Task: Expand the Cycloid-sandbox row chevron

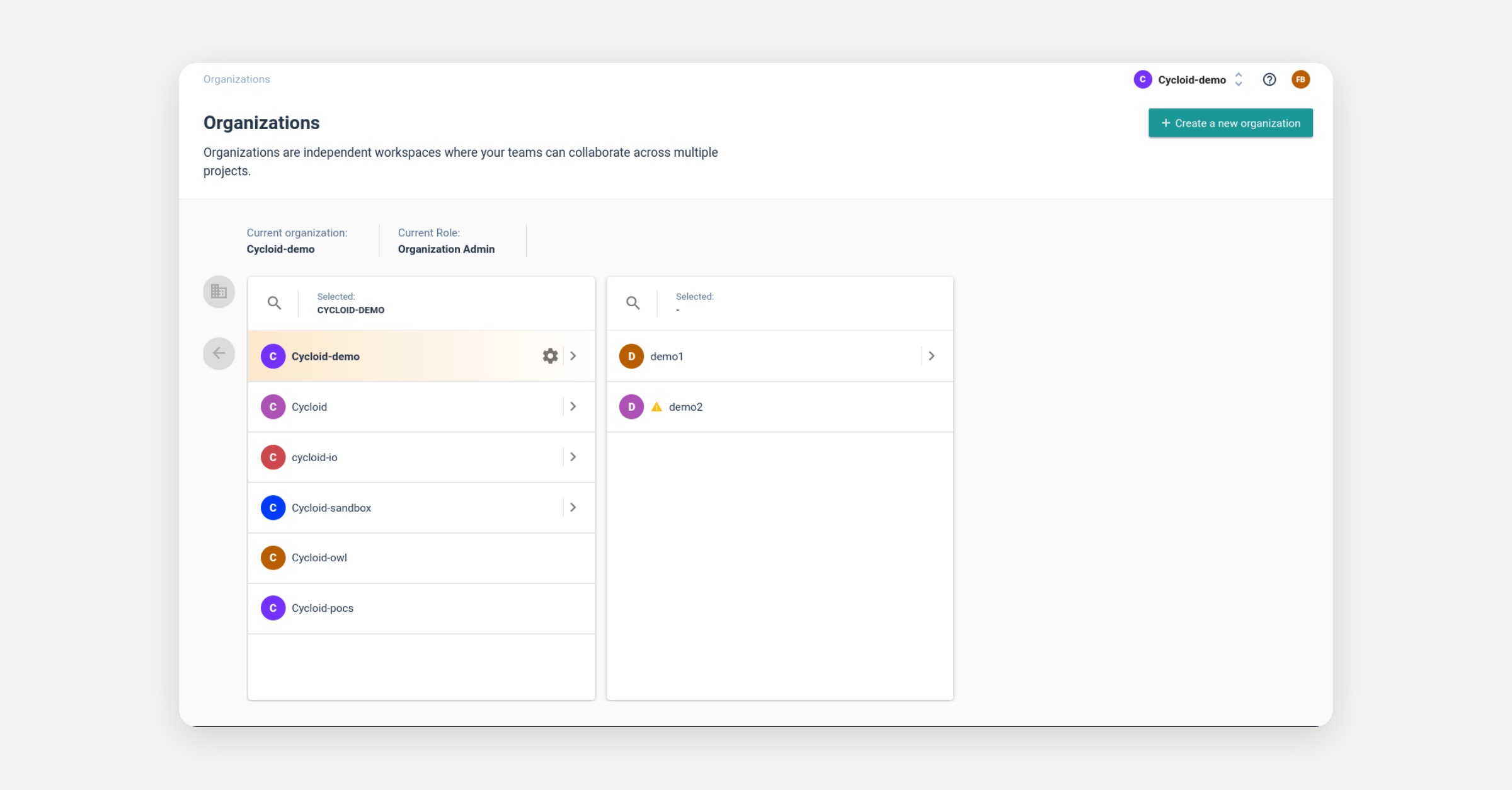Action: click(573, 507)
